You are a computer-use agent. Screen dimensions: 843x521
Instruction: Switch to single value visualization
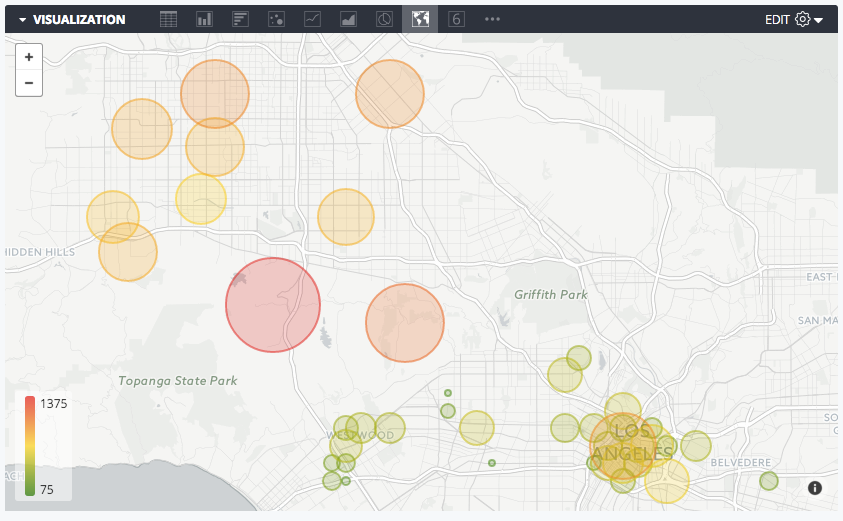tap(456, 19)
